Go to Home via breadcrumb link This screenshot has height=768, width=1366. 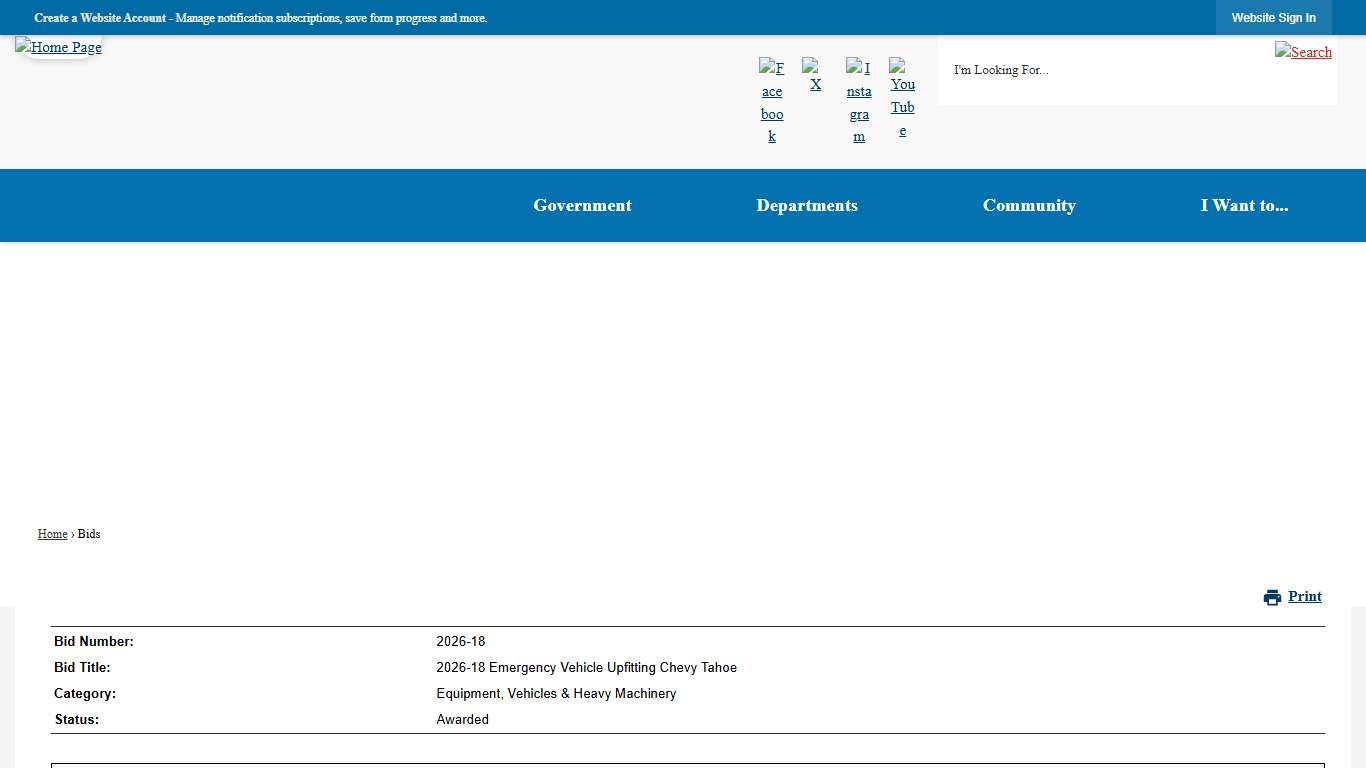click(x=52, y=534)
